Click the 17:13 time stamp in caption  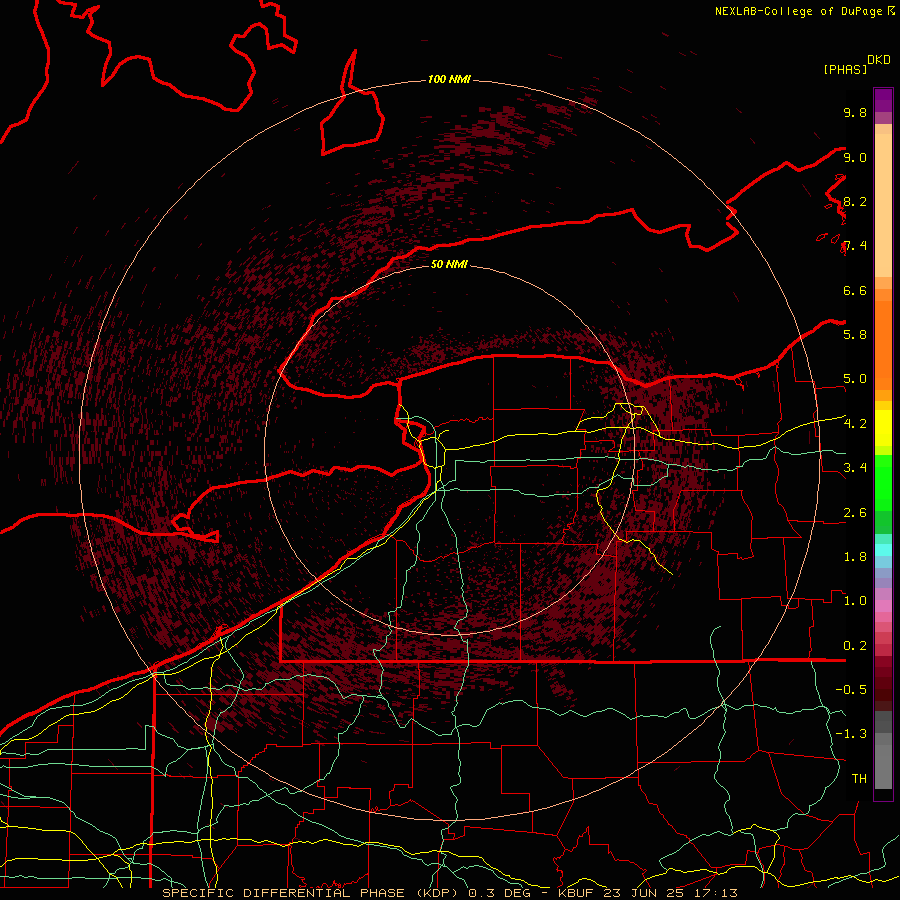(x=715, y=893)
